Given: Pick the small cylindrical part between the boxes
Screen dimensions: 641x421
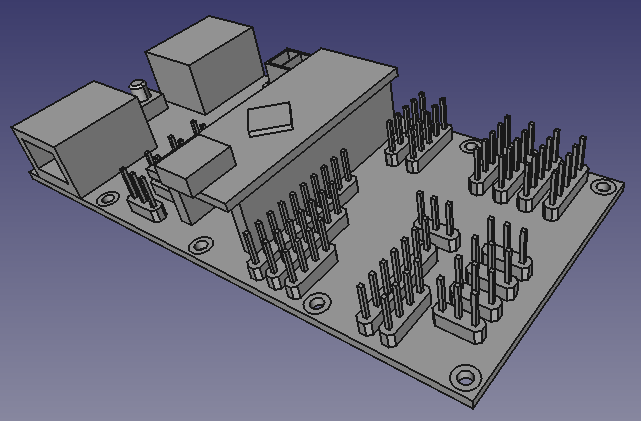Looking at the screenshot, I should [x=139, y=89].
